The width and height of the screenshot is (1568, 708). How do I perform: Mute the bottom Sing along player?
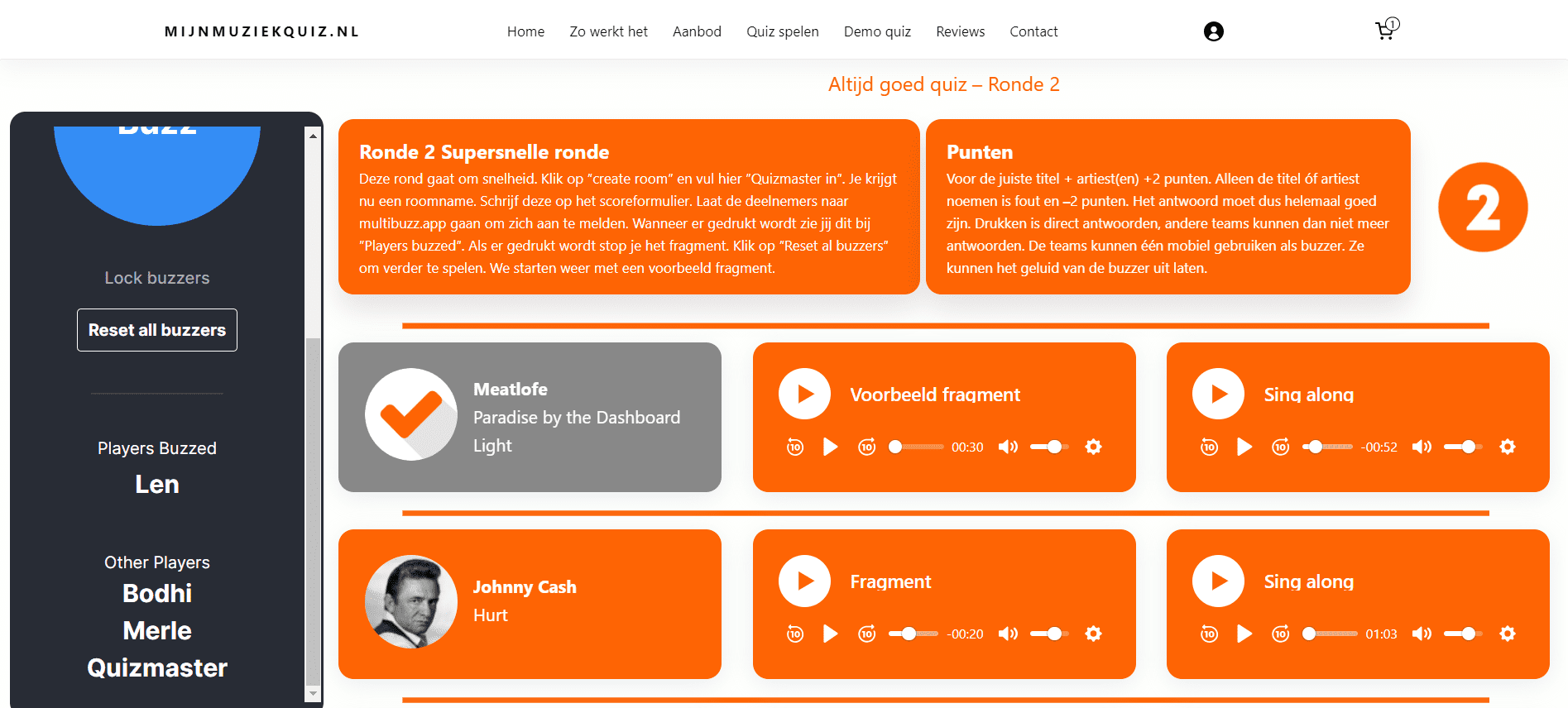pos(1422,634)
